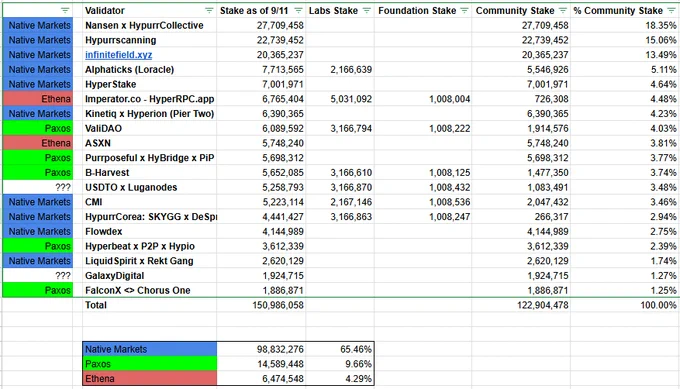Select summary value 98,832,276
Screen dimensions: 680x389
(262, 350)
